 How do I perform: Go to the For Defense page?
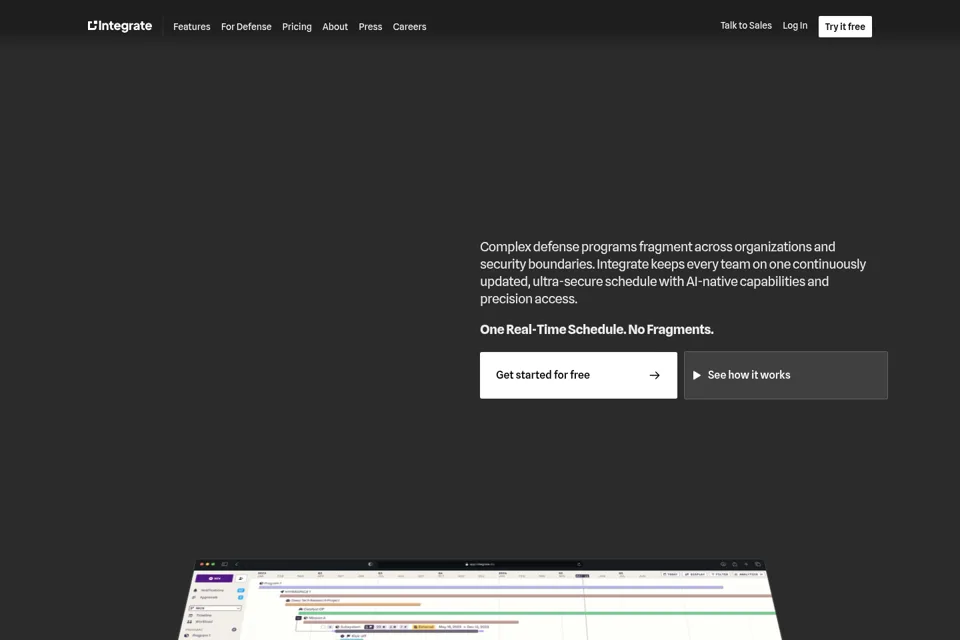click(246, 26)
